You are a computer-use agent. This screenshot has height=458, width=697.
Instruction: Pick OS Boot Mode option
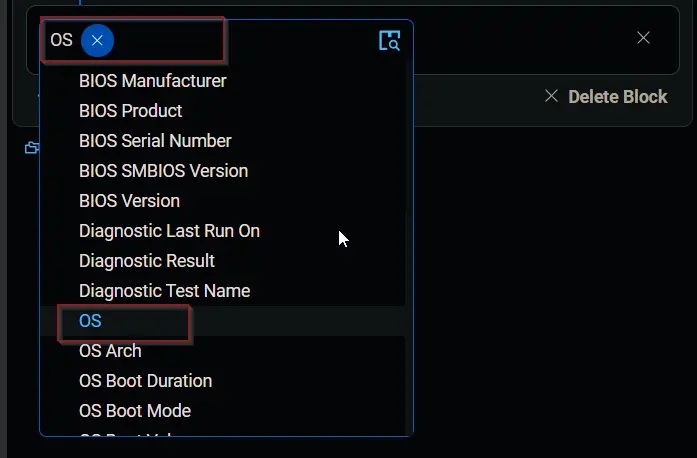pyautogui.click(x=135, y=411)
